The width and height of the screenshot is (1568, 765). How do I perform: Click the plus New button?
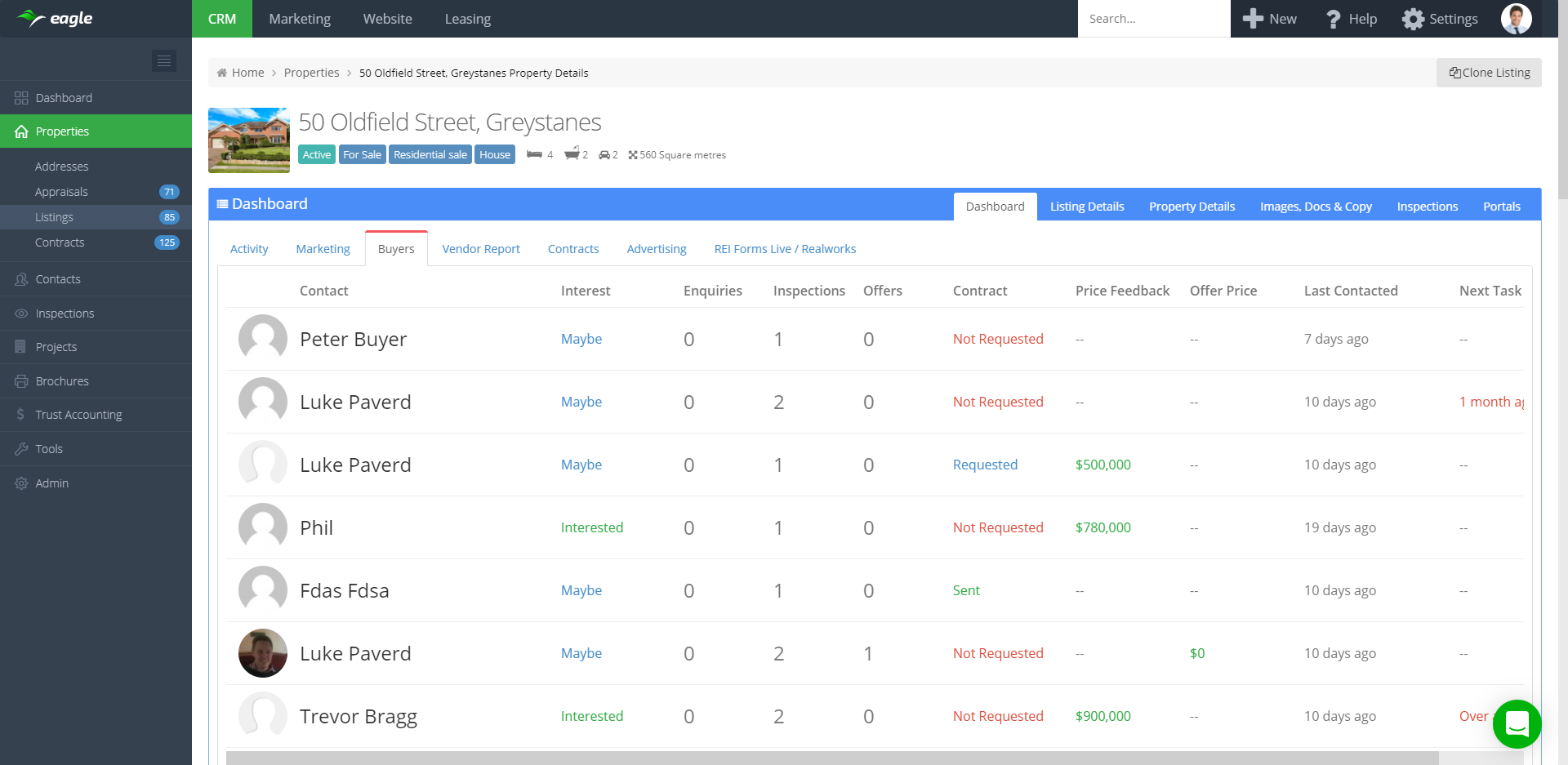1269,19
